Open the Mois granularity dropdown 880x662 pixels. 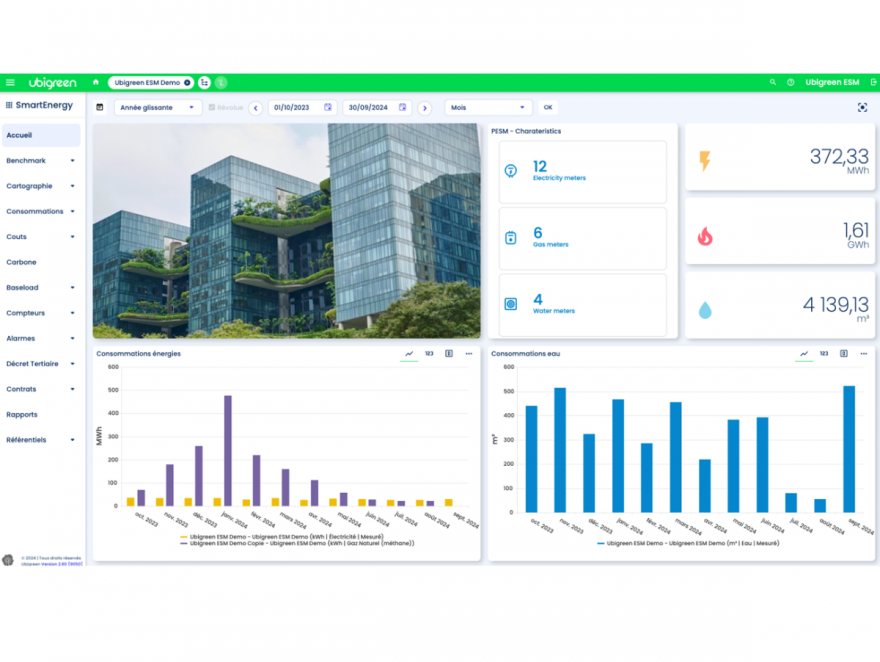coord(488,108)
